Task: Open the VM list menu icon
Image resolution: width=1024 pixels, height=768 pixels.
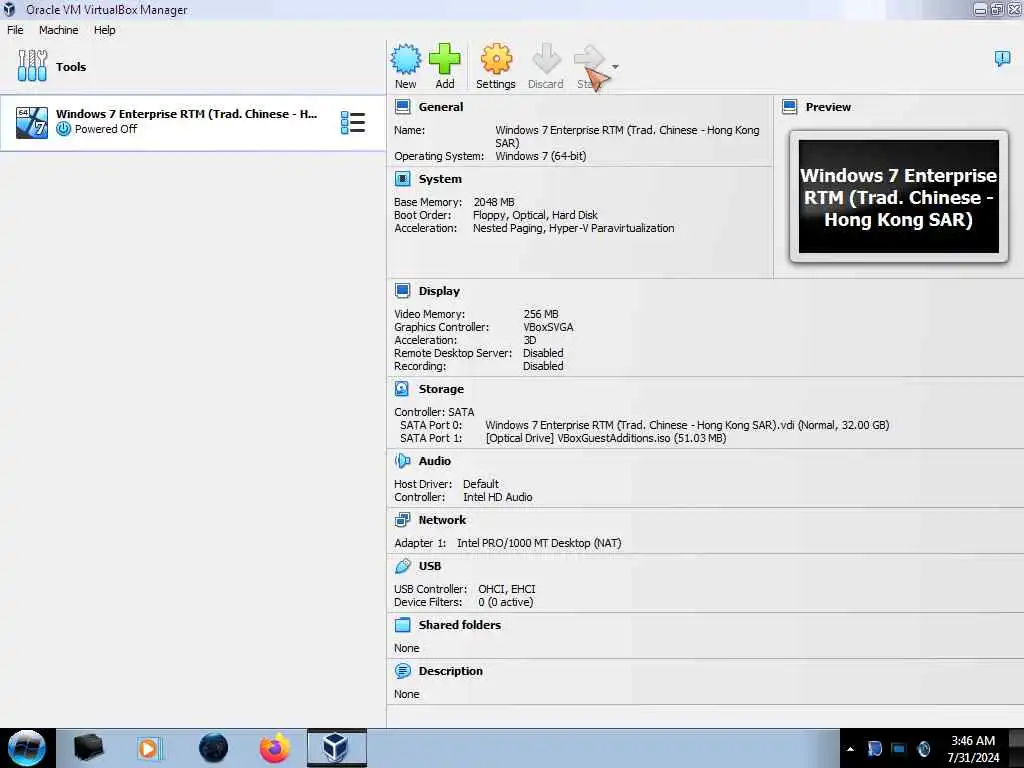Action: click(353, 123)
